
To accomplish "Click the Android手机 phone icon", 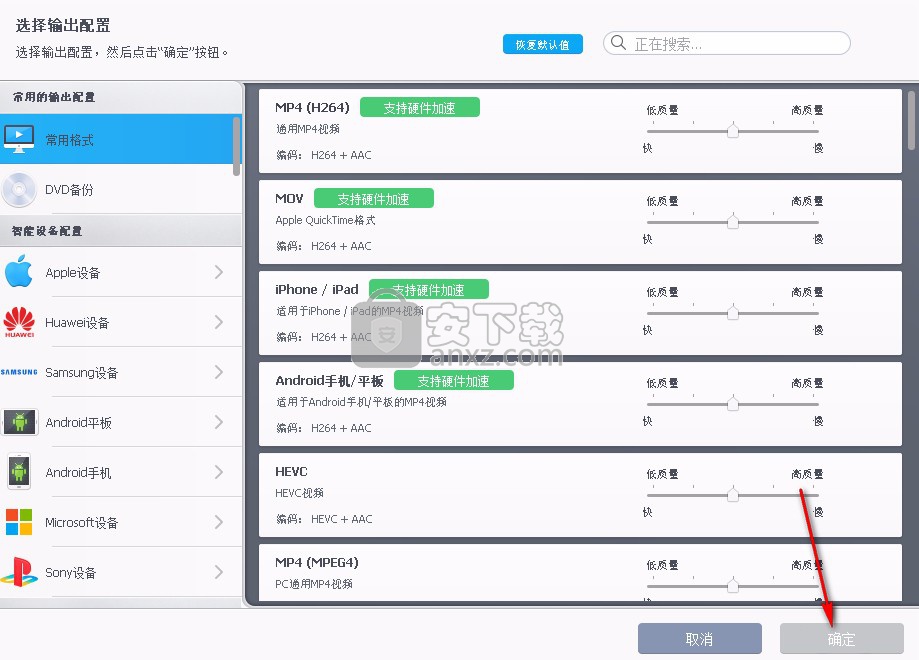I will [19, 472].
